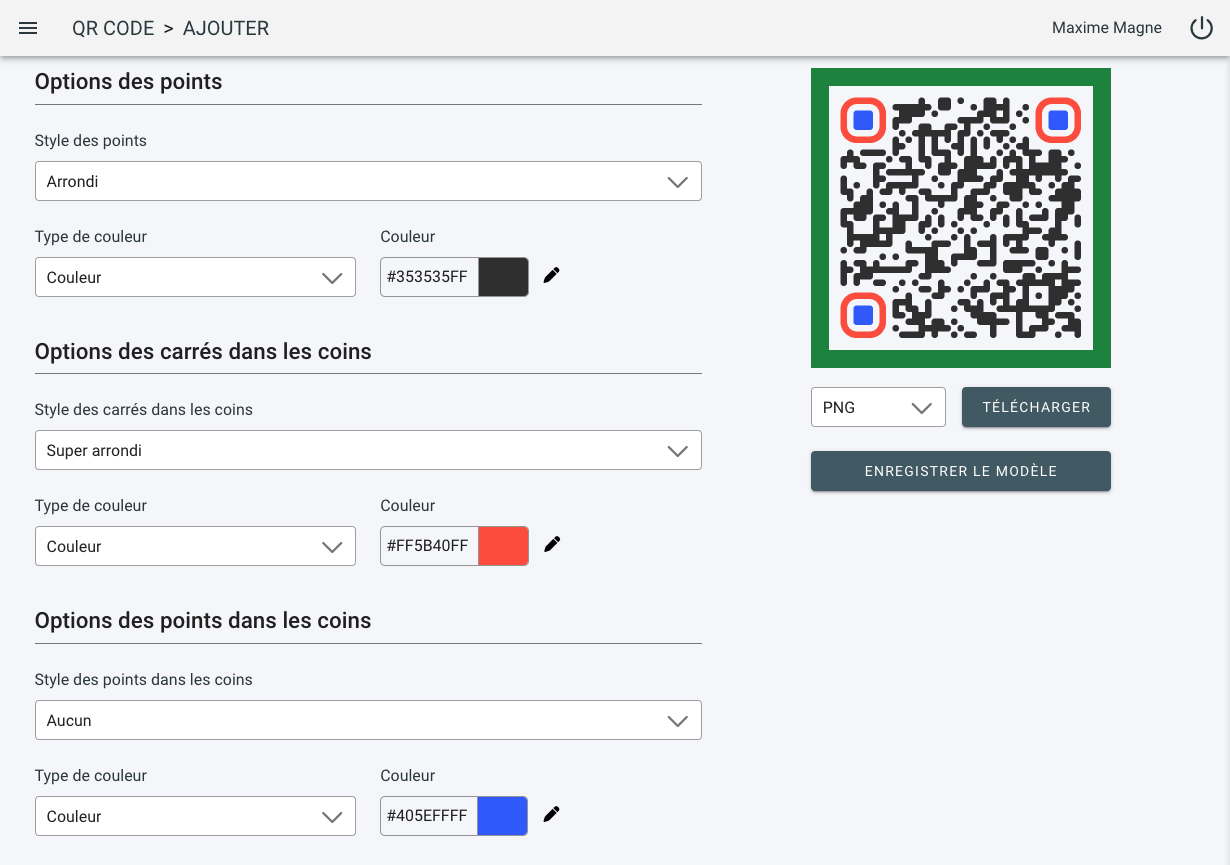
Task: Click the dark gray color swatch
Action: coord(503,277)
